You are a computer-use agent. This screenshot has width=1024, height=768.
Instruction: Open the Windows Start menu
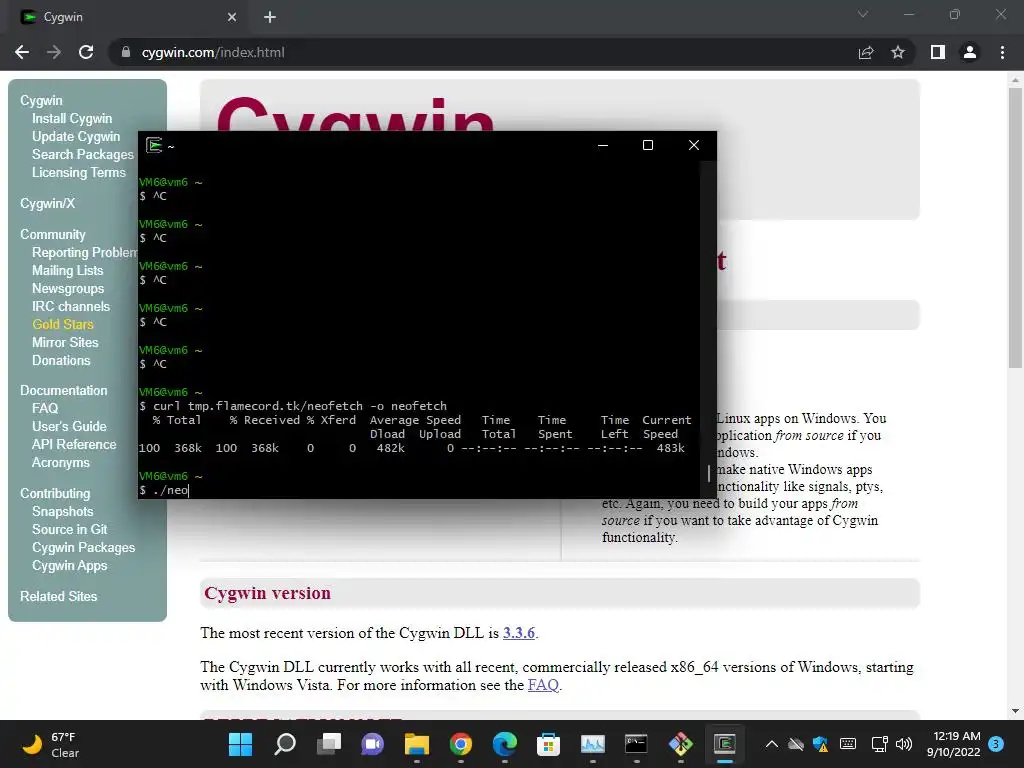[x=240, y=744]
